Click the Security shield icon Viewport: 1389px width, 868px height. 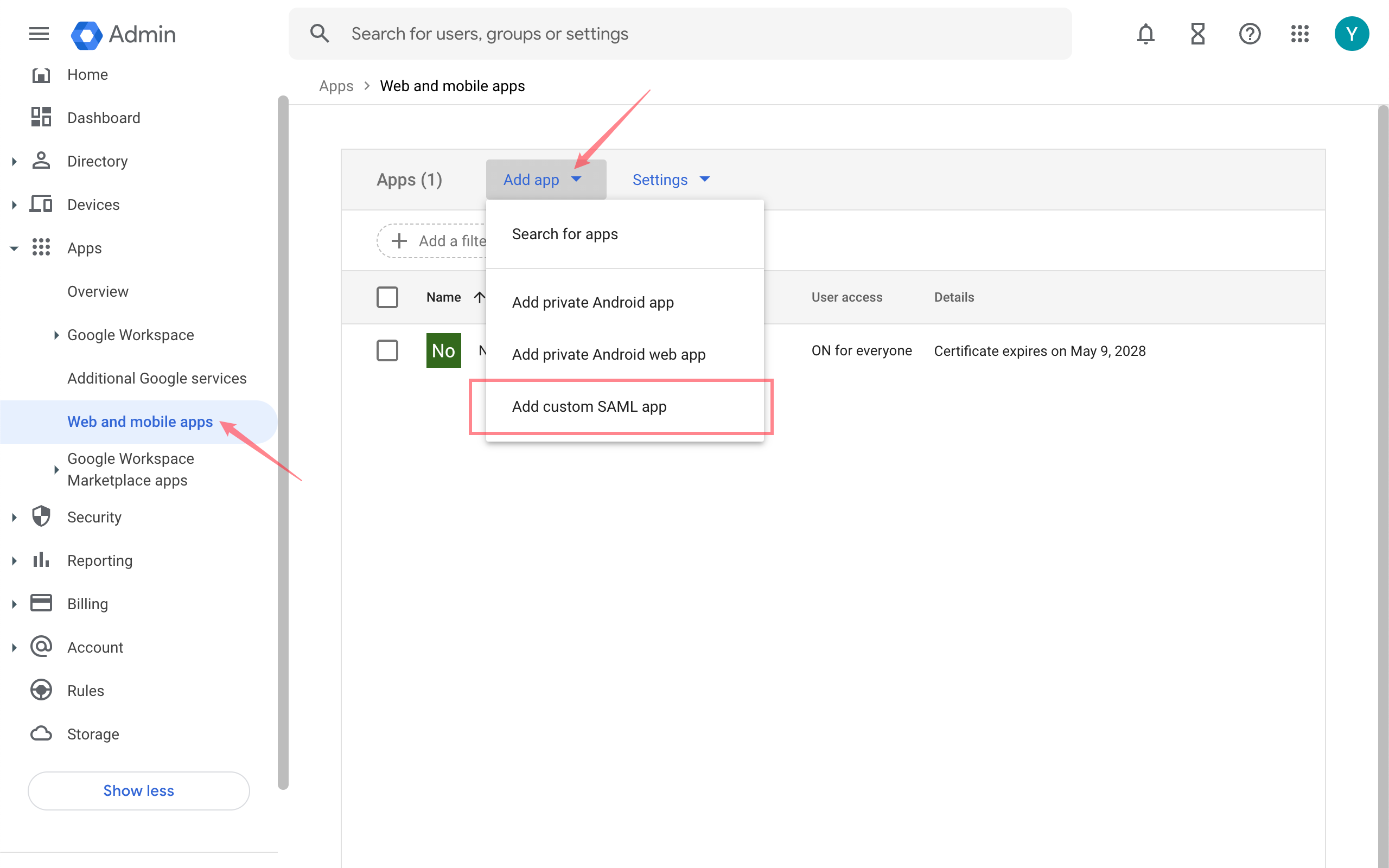pos(41,516)
